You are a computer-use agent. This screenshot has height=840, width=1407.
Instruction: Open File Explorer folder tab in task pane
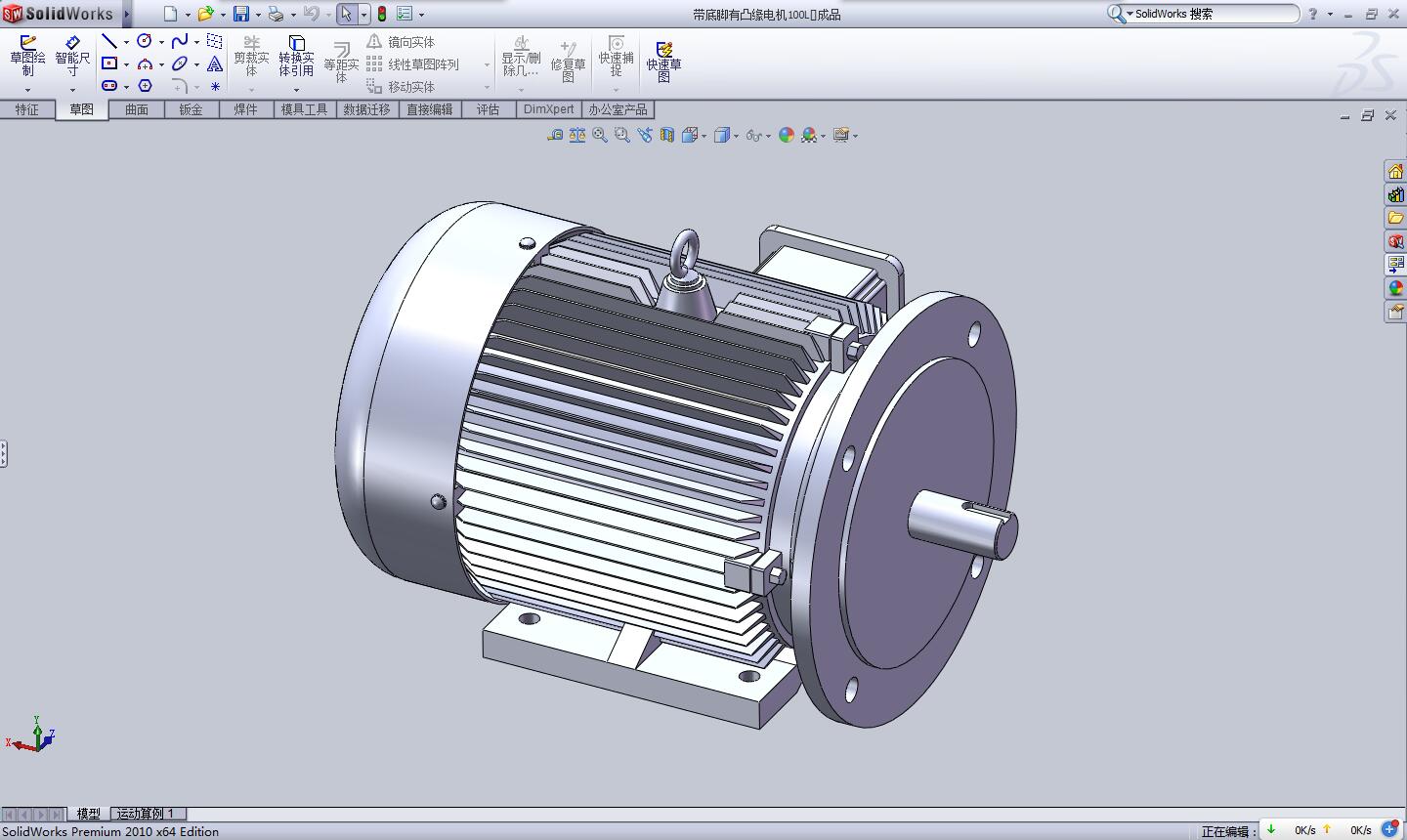pos(1395,218)
